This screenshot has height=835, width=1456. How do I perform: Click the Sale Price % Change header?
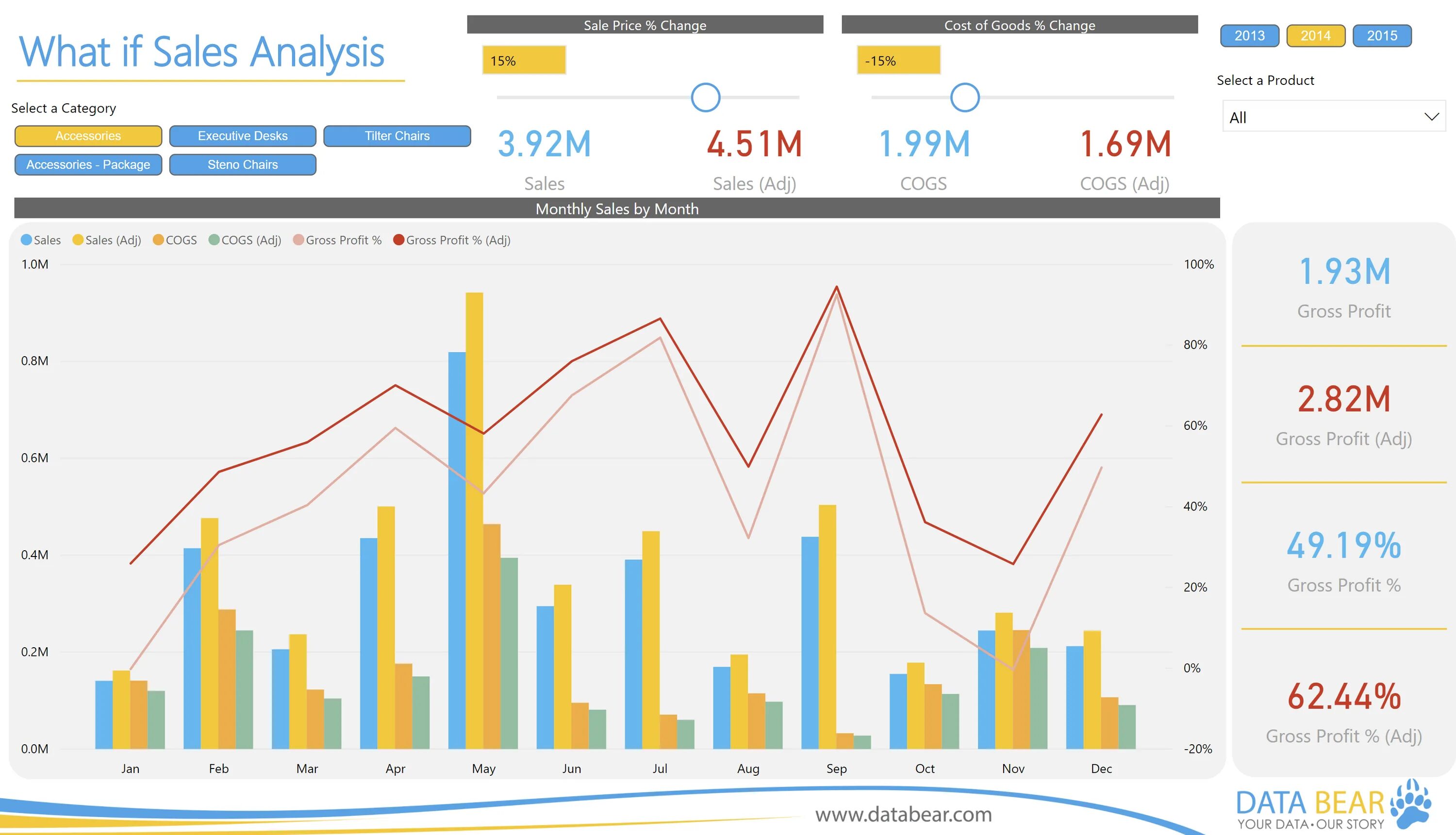click(x=645, y=25)
